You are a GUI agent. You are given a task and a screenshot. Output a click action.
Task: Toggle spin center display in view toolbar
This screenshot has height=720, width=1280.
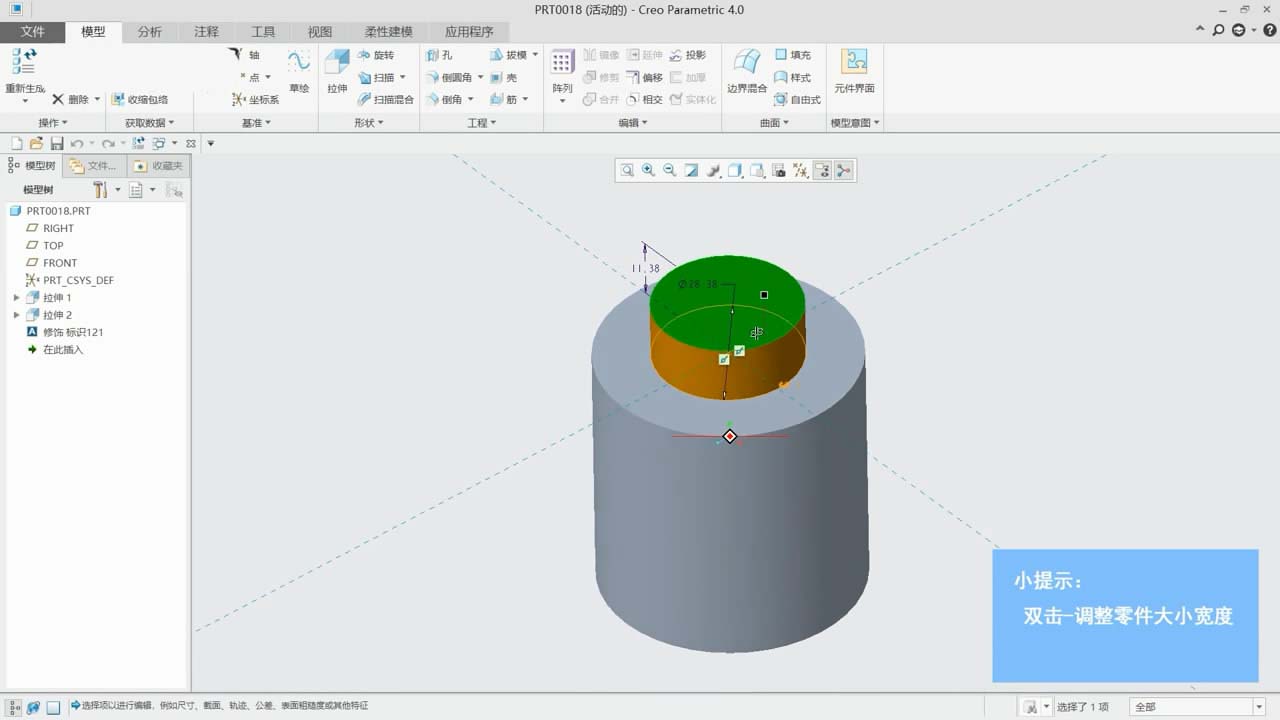(x=844, y=171)
